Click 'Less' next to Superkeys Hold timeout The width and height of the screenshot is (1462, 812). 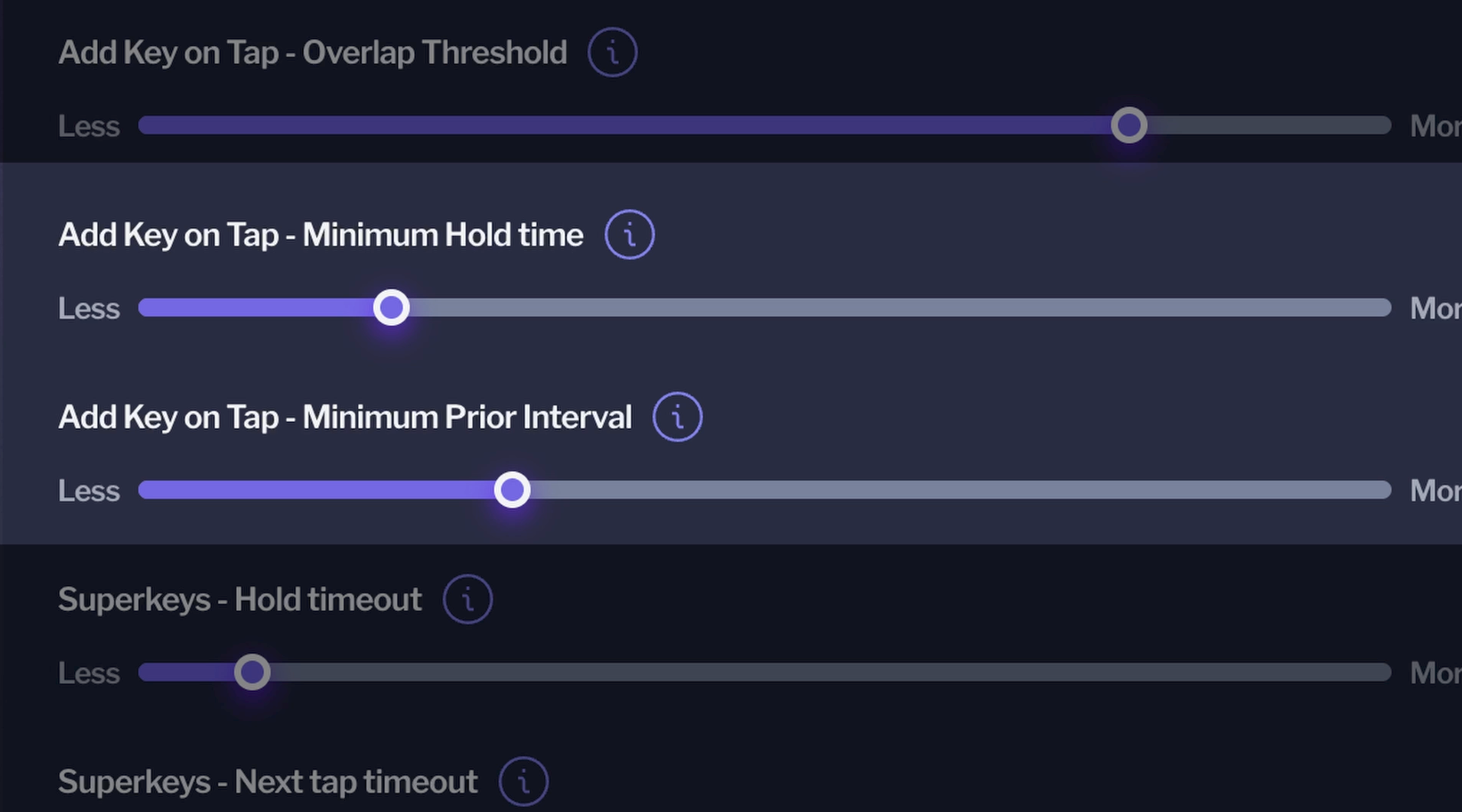[x=89, y=672]
